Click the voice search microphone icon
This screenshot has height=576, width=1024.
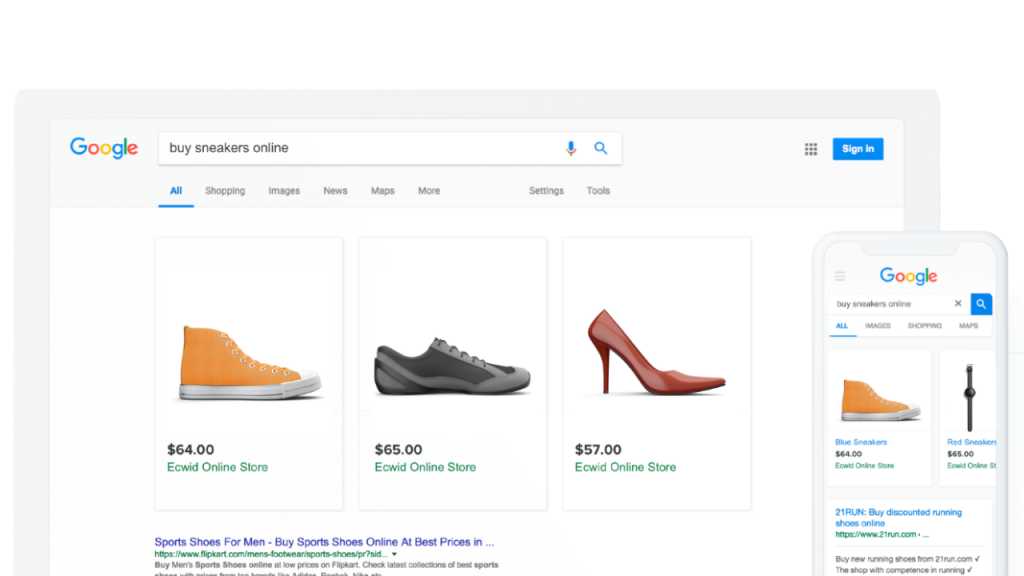point(571,148)
